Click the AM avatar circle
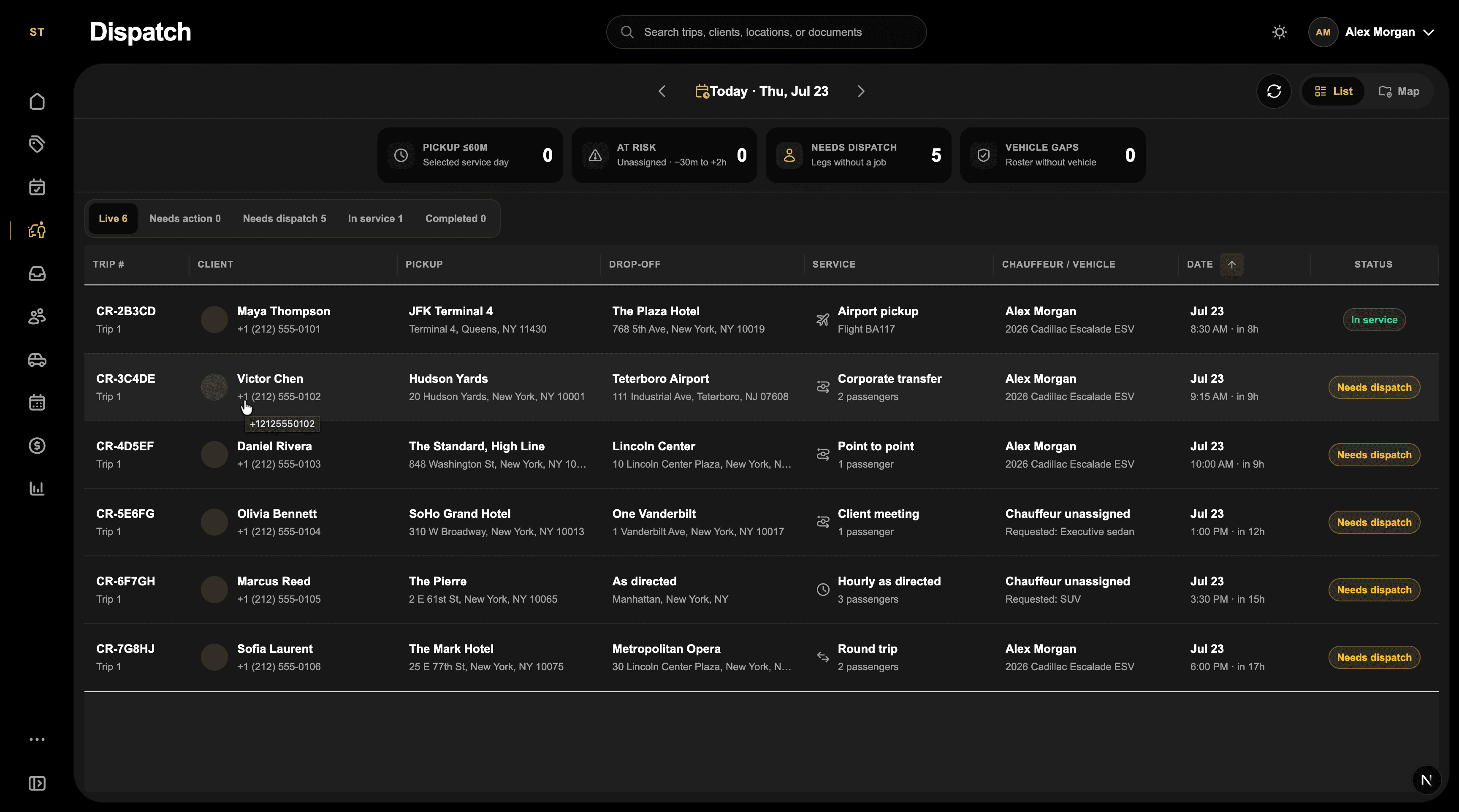1459x812 pixels. [1323, 32]
